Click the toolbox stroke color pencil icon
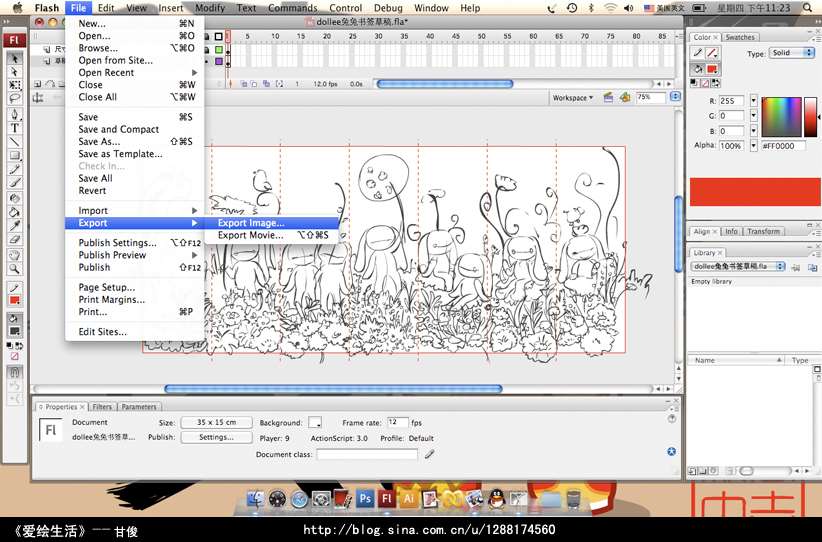The height and width of the screenshot is (542, 822). pos(15,288)
